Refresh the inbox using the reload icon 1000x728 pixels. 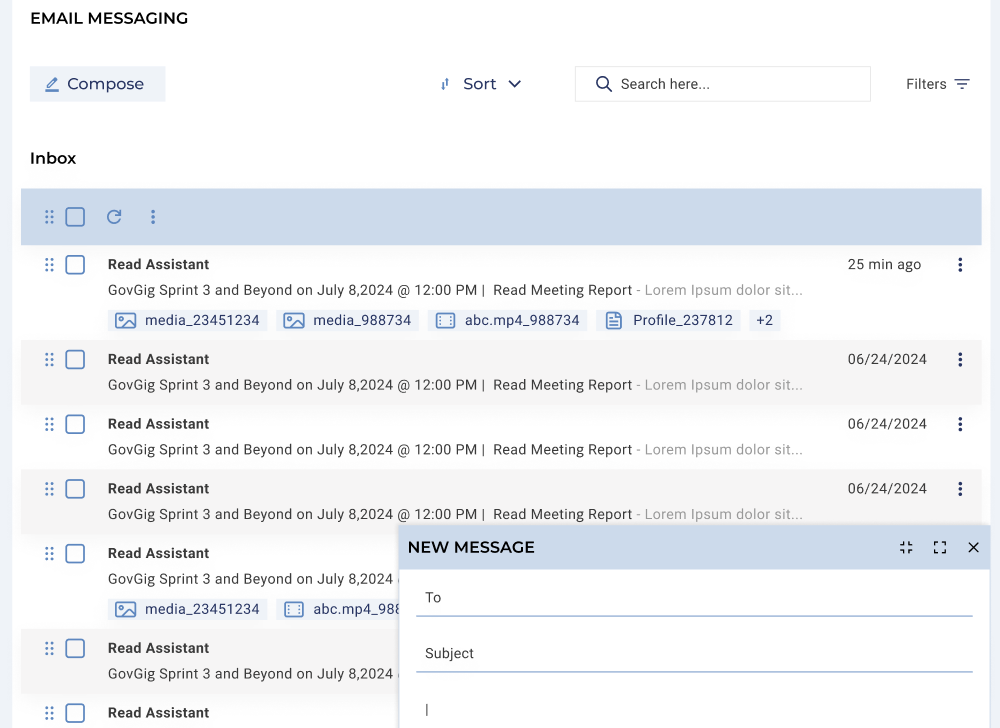pos(114,217)
